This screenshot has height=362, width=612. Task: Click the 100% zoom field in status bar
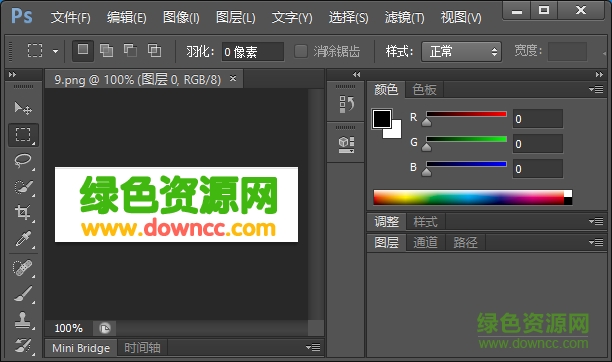point(69,328)
